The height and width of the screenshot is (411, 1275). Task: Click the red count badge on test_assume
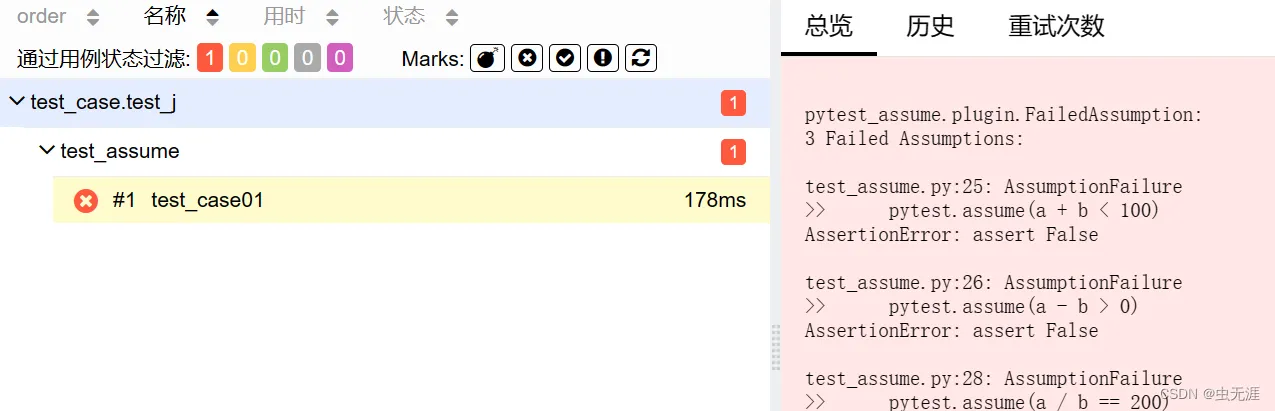click(x=733, y=152)
